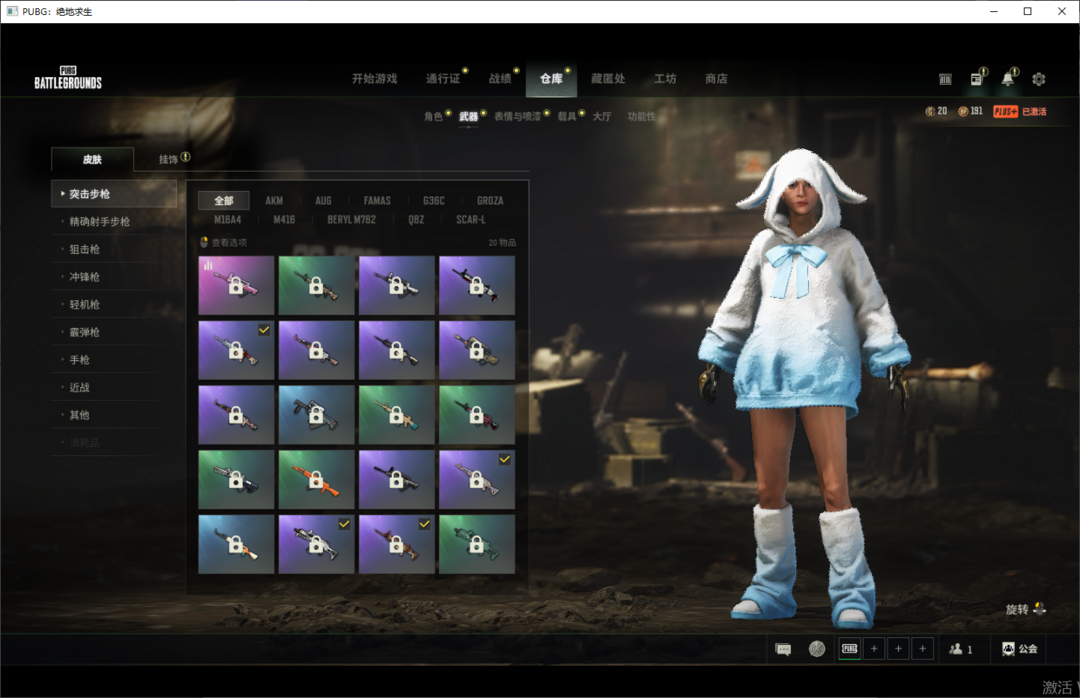Open the 近战 melee category

point(114,387)
